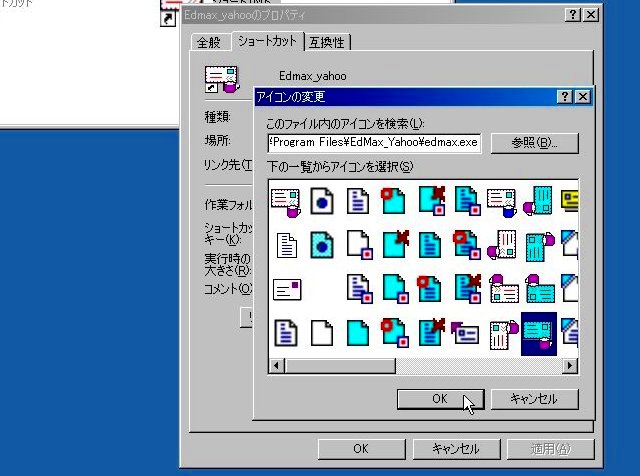Click icon list scrollbar left arrow
Viewport: 640px width, 476px height.
[277, 365]
